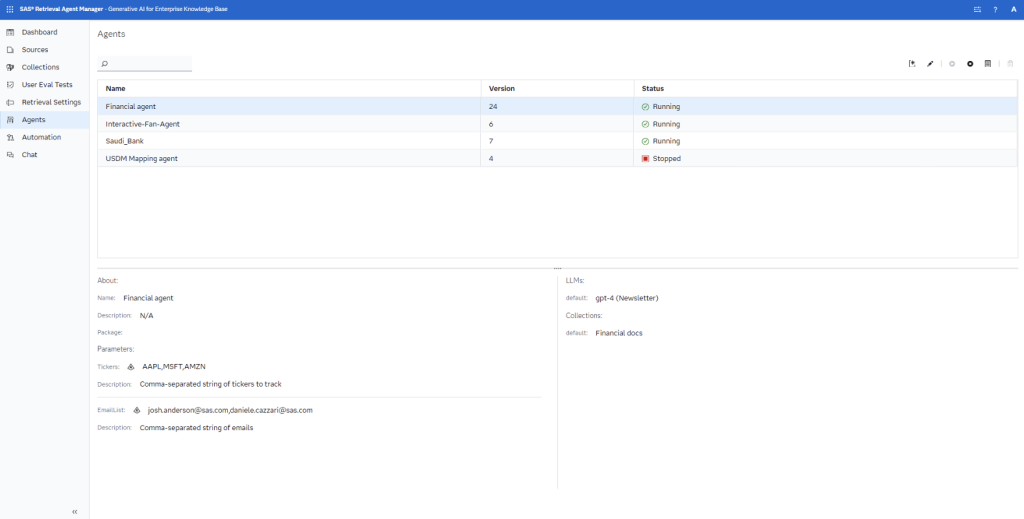Viewport: 1024px width, 519px height.
Task: Collapse the left sidebar navigation
Action: [x=75, y=511]
